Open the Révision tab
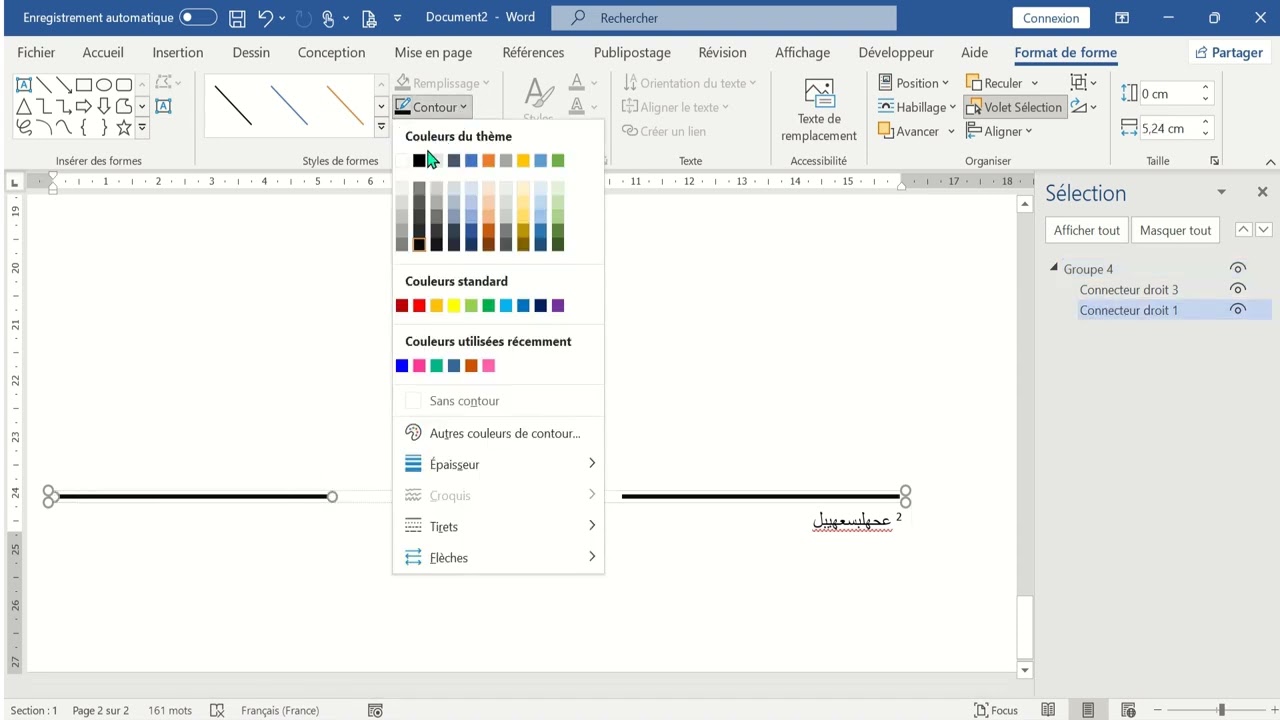1280x720 pixels. coord(722,52)
